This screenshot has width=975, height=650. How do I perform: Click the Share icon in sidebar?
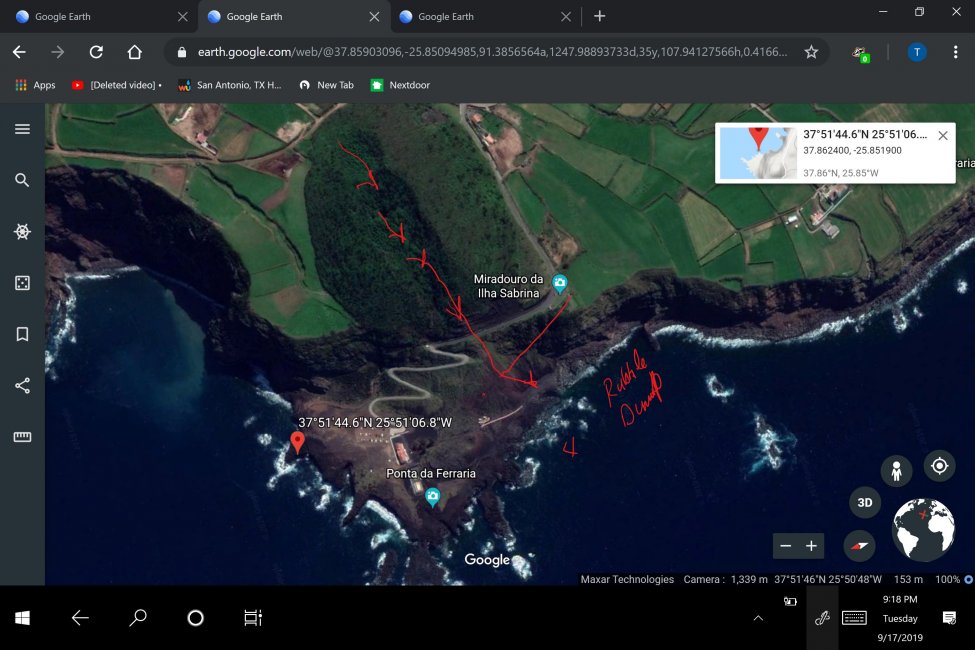[22, 386]
